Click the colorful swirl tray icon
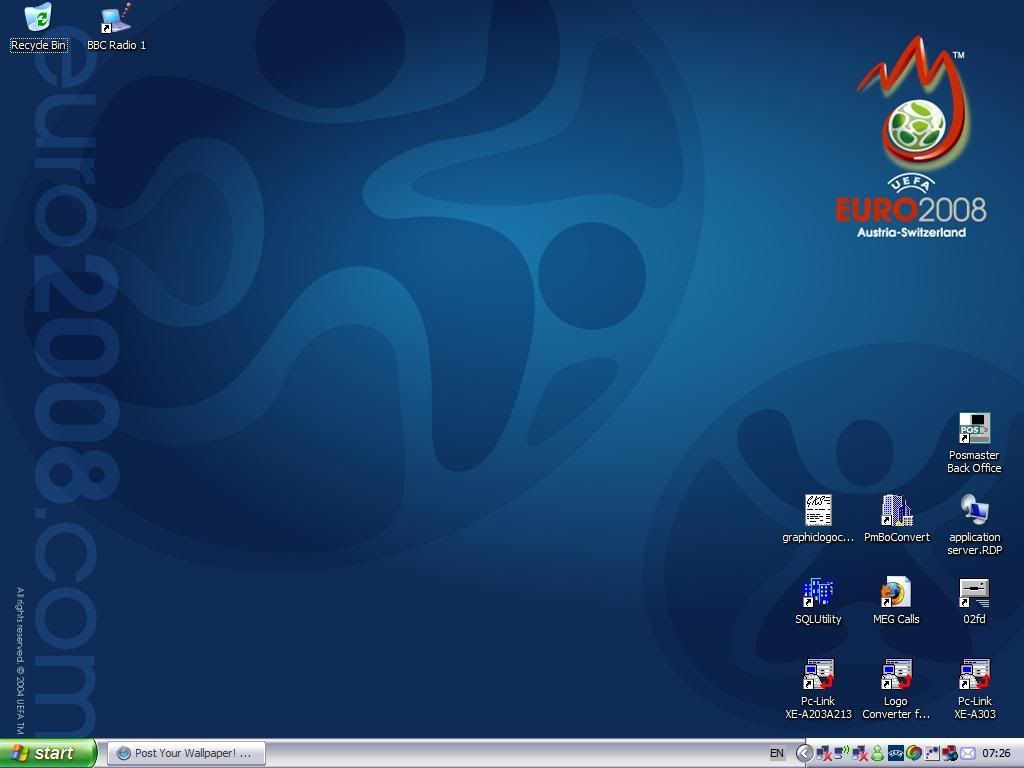 (x=914, y=753)
